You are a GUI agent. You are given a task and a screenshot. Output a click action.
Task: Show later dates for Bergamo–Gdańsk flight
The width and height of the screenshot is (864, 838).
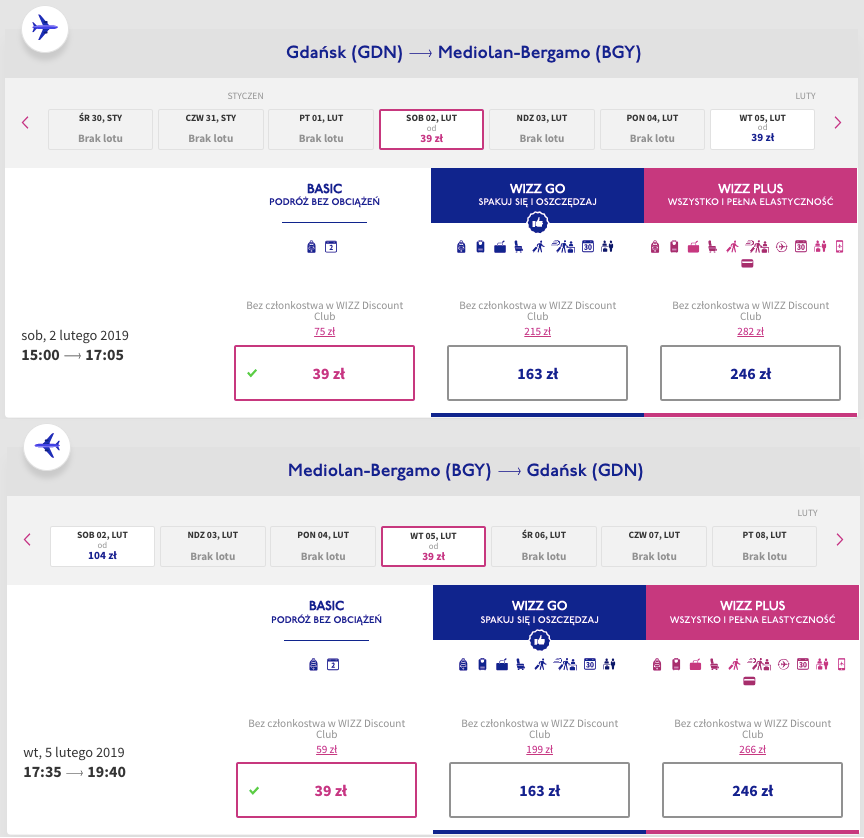839,540
